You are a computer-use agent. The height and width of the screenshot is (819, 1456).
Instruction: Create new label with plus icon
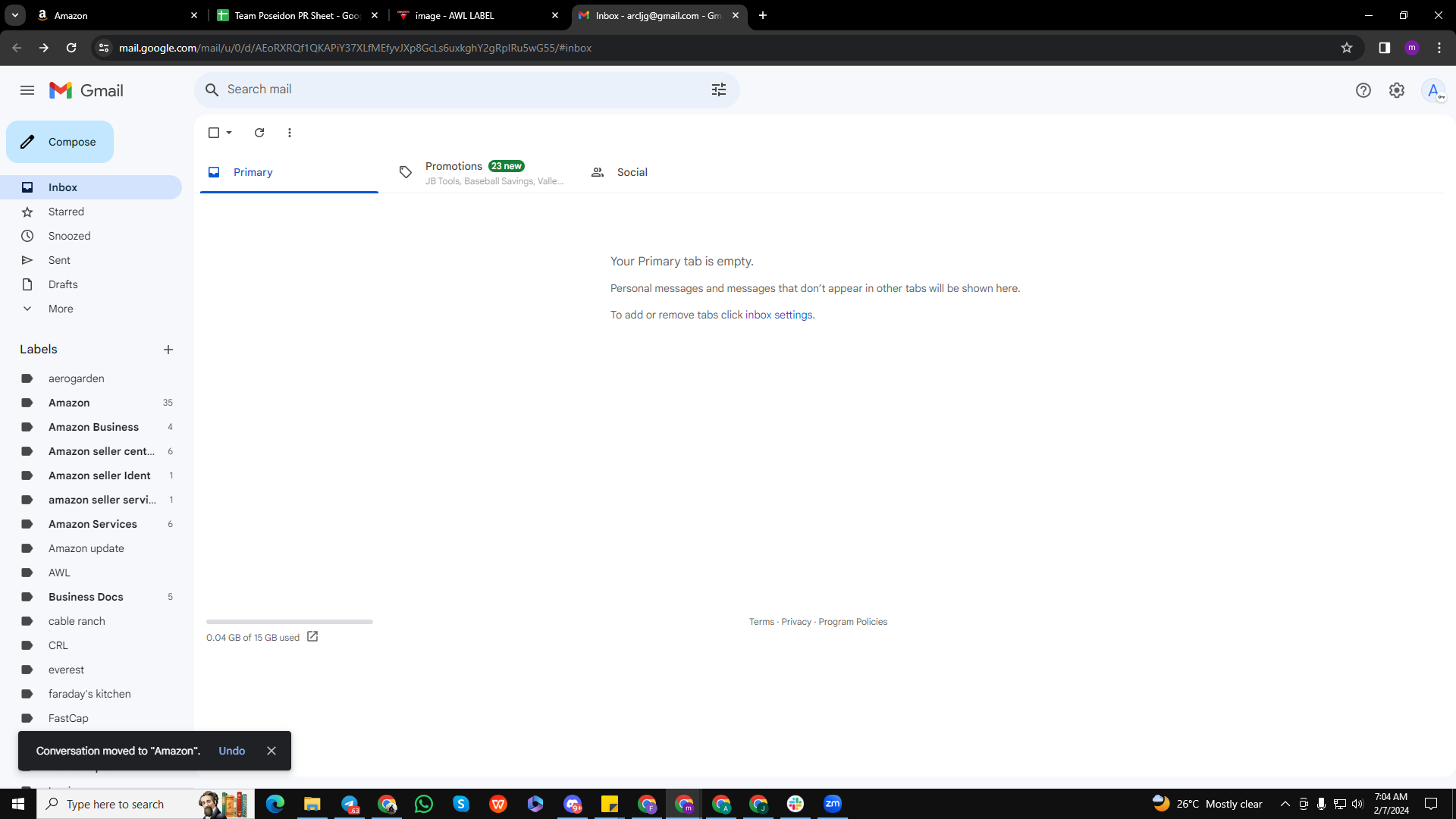(168, 350)
